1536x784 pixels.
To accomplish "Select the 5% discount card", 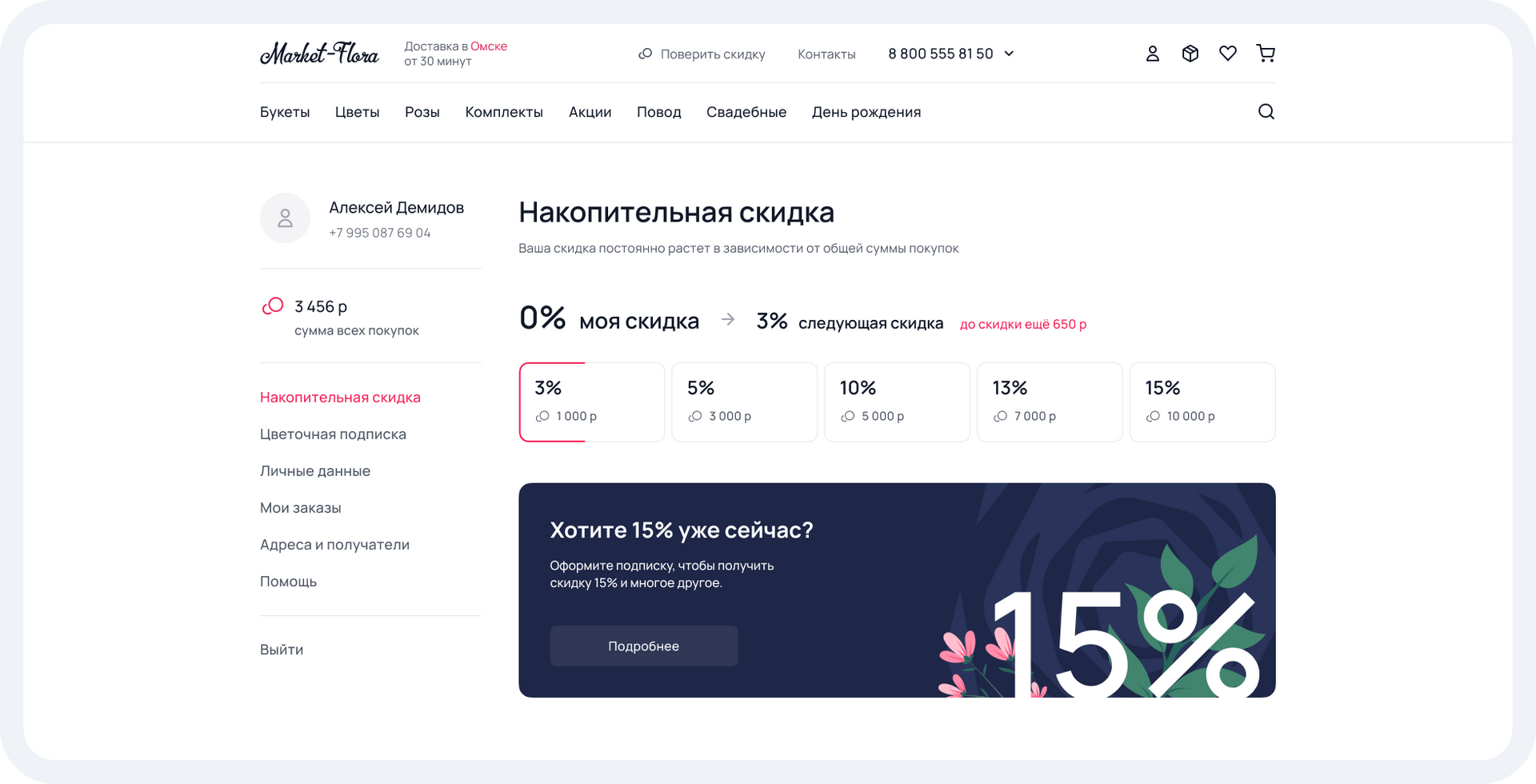I will [x=744, y=402].
